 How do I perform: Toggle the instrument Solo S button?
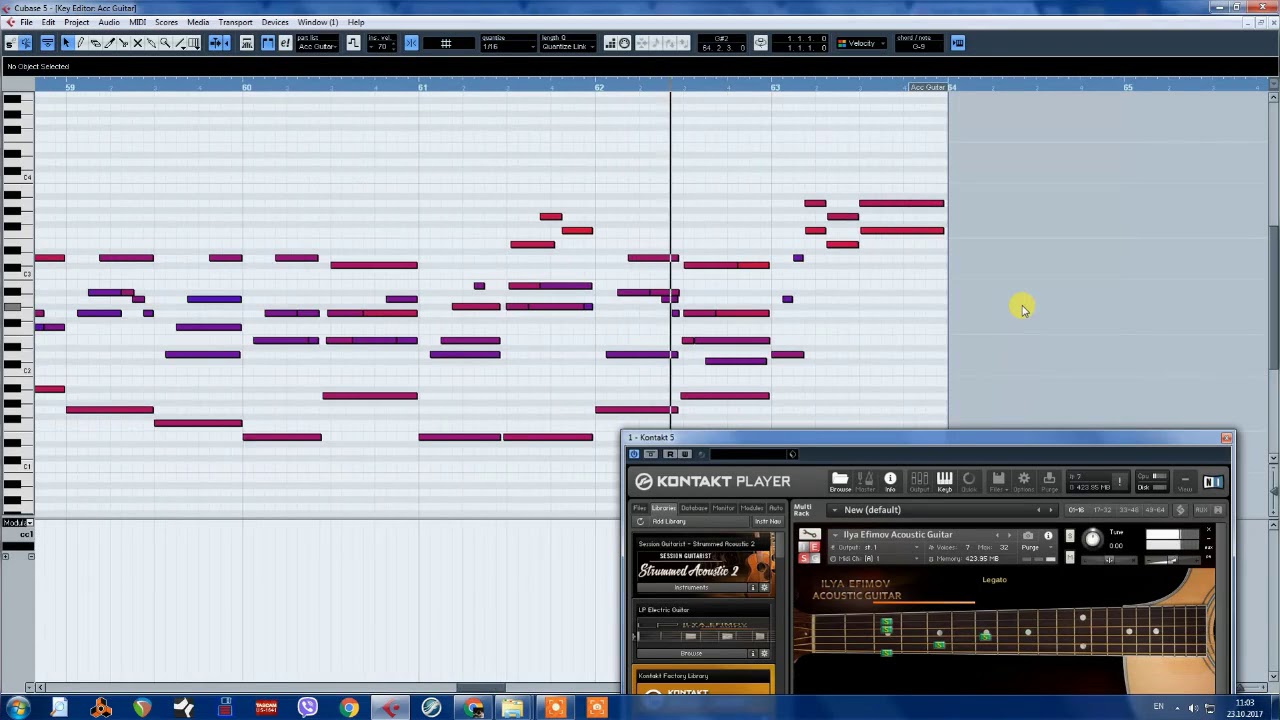1070,537
